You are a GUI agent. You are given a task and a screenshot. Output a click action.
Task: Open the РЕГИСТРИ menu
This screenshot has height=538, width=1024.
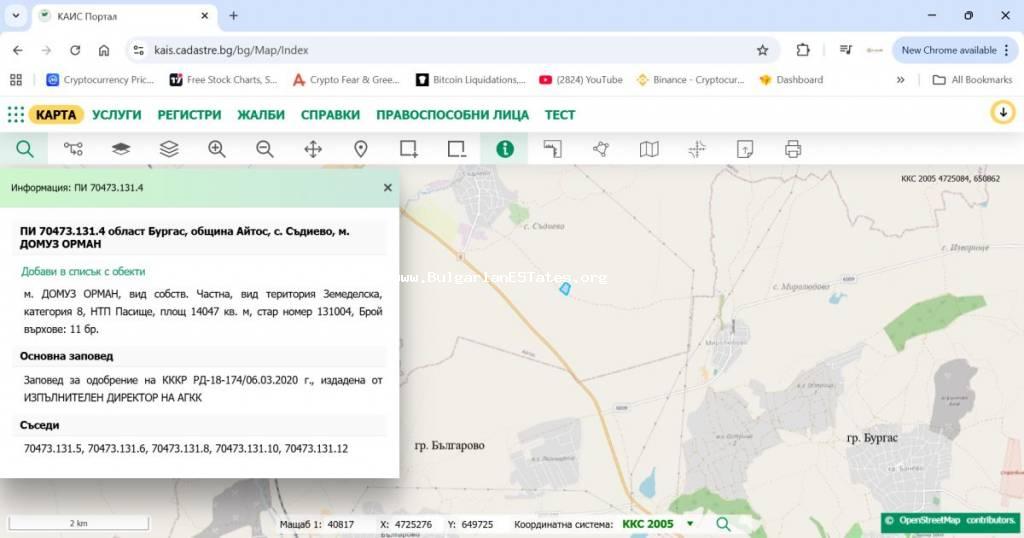coord(189,115)
